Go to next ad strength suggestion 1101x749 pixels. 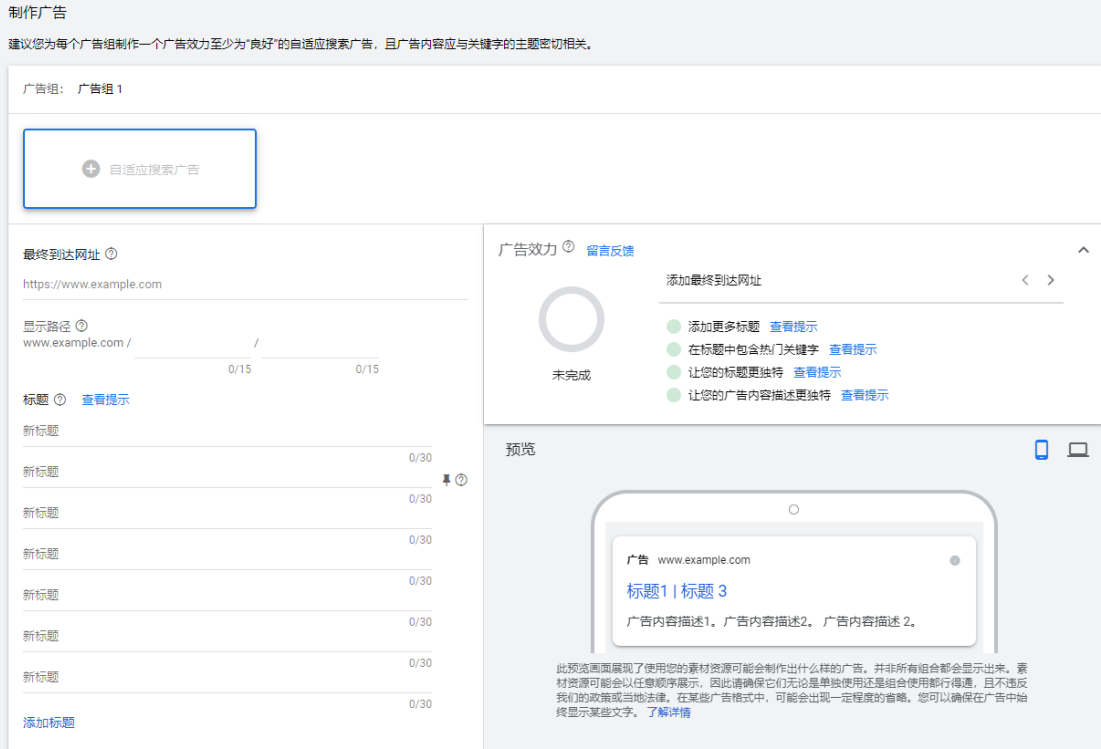(1051, 280)
